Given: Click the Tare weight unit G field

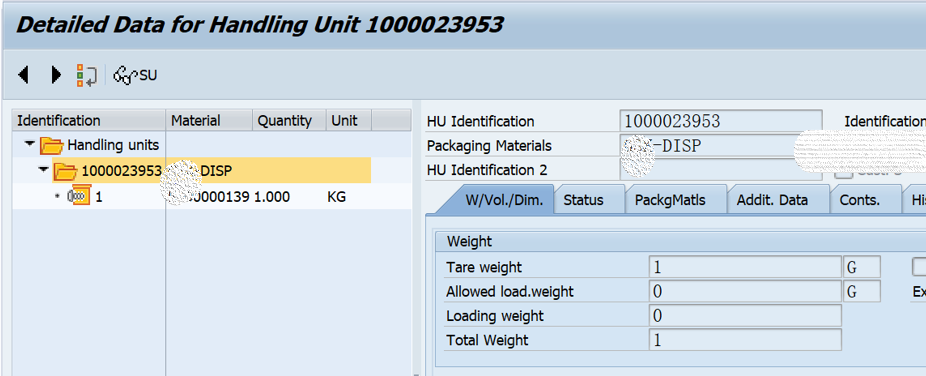Looking at the screenshot, I should [862, 267].
